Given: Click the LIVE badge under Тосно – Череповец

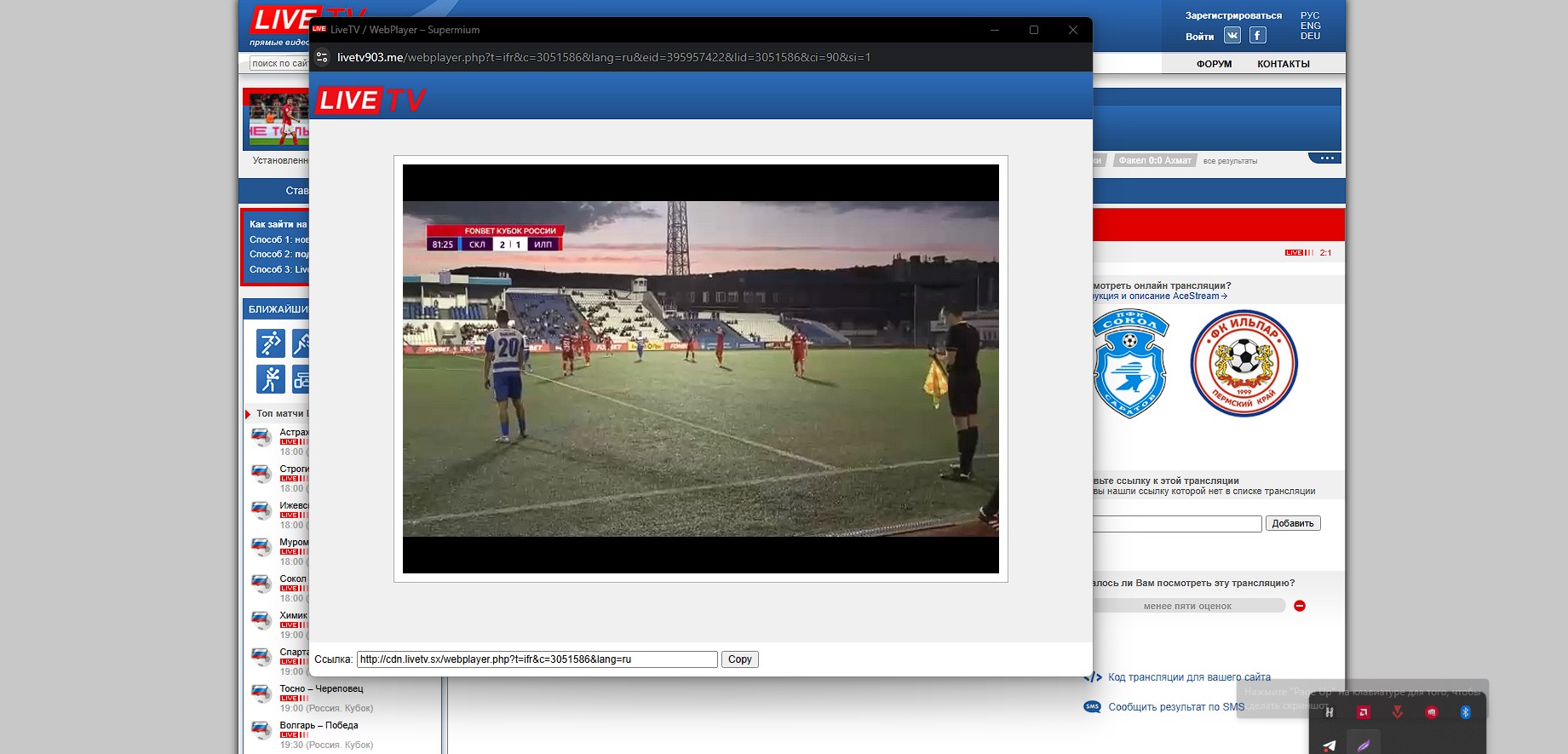Looking at the screenshot, I should (293, 699).
